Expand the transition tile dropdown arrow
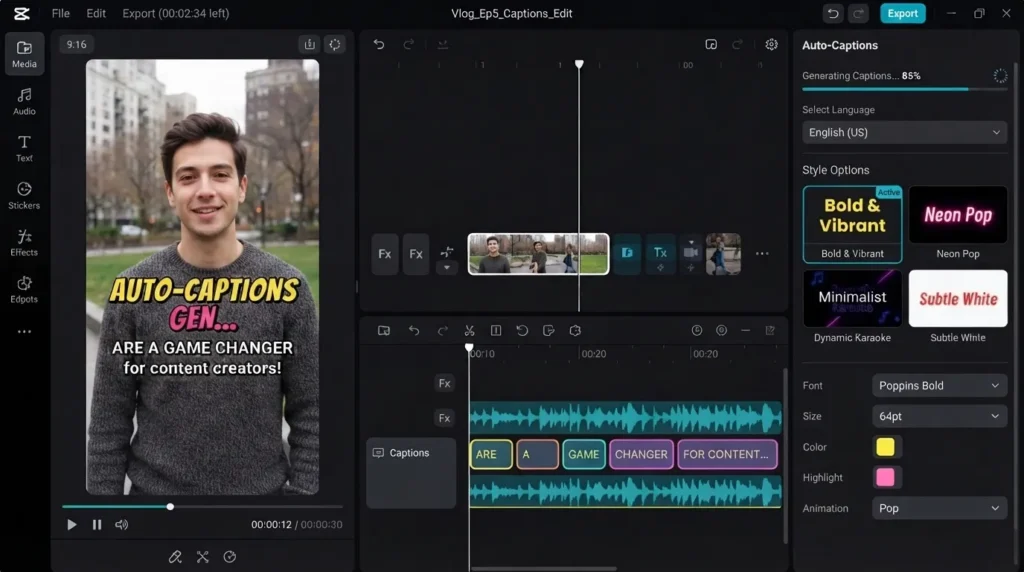The image size is (1024, 572). click(447, 268)
